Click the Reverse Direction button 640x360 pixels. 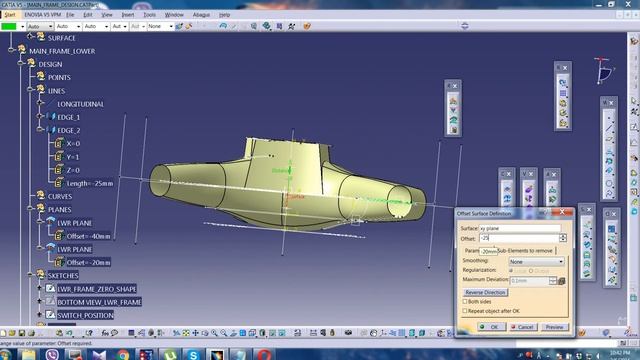pyautogui.click(x=485, y=292)
